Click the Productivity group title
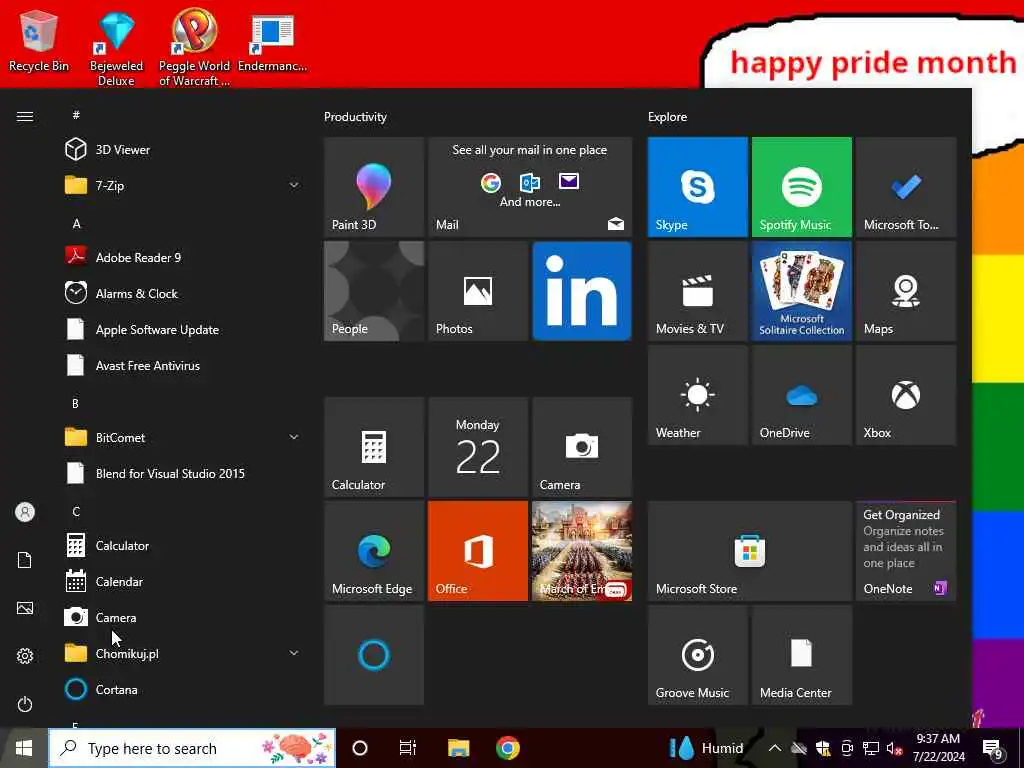 (x=355, y=117)
